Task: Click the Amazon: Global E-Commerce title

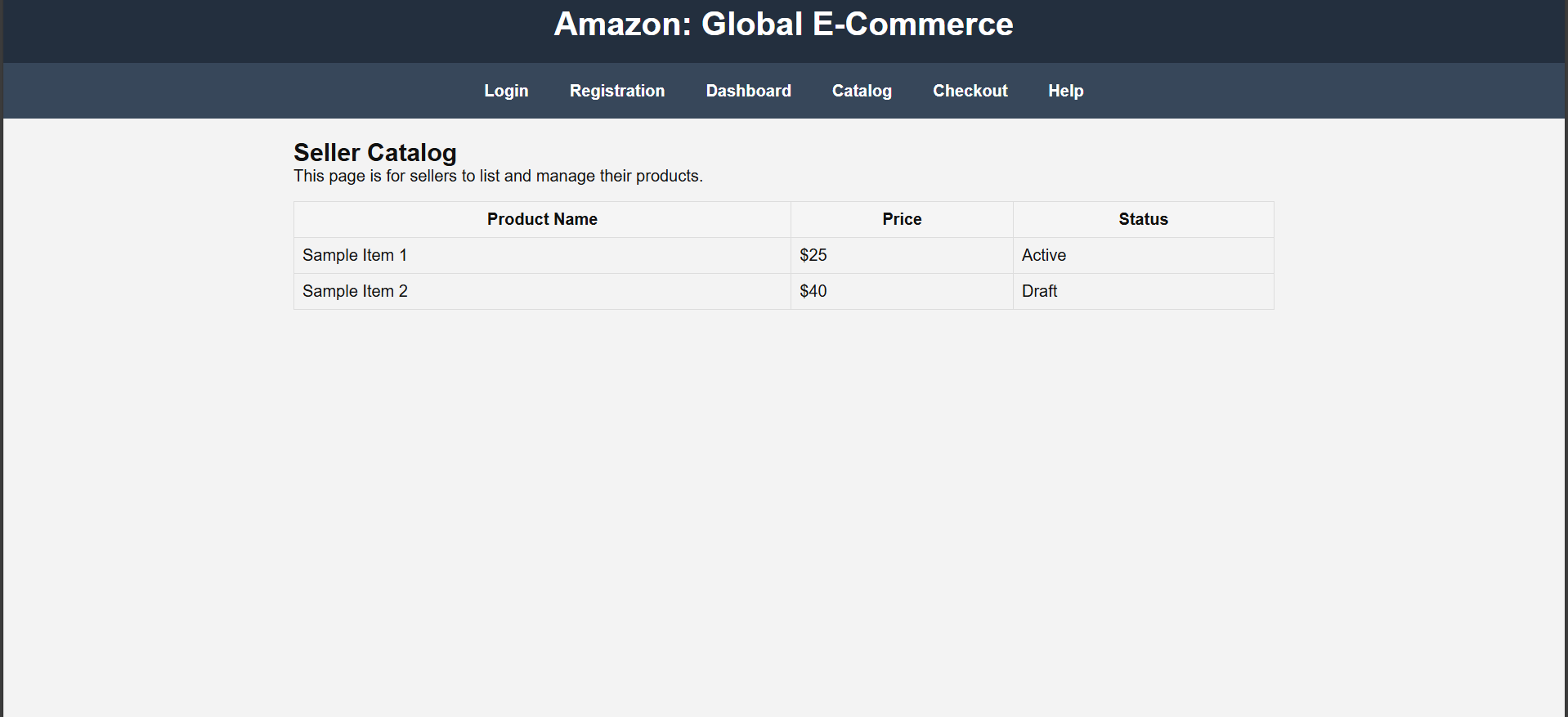Action: tap(783, 25)
